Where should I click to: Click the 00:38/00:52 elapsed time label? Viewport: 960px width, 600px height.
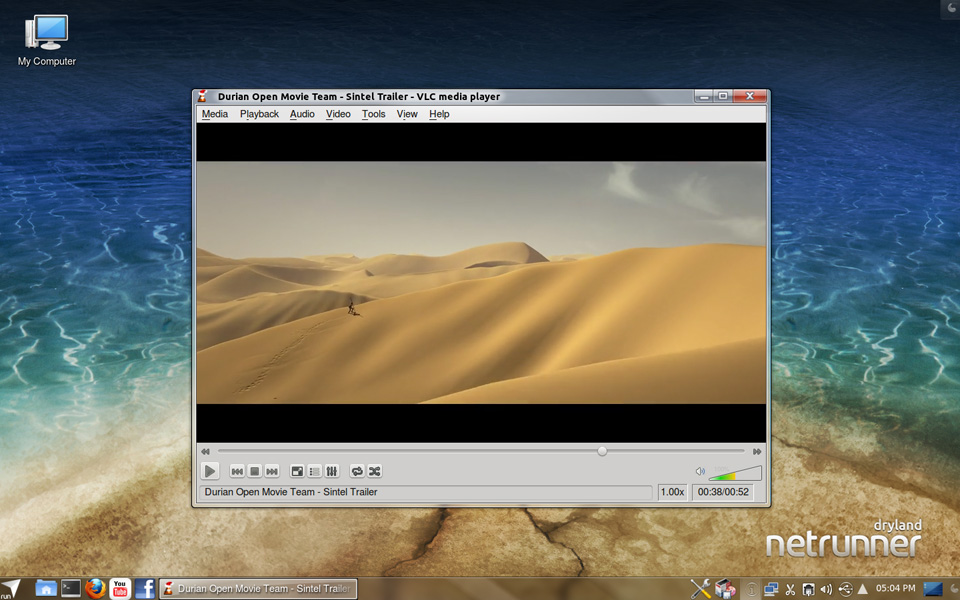coord(723,492)
